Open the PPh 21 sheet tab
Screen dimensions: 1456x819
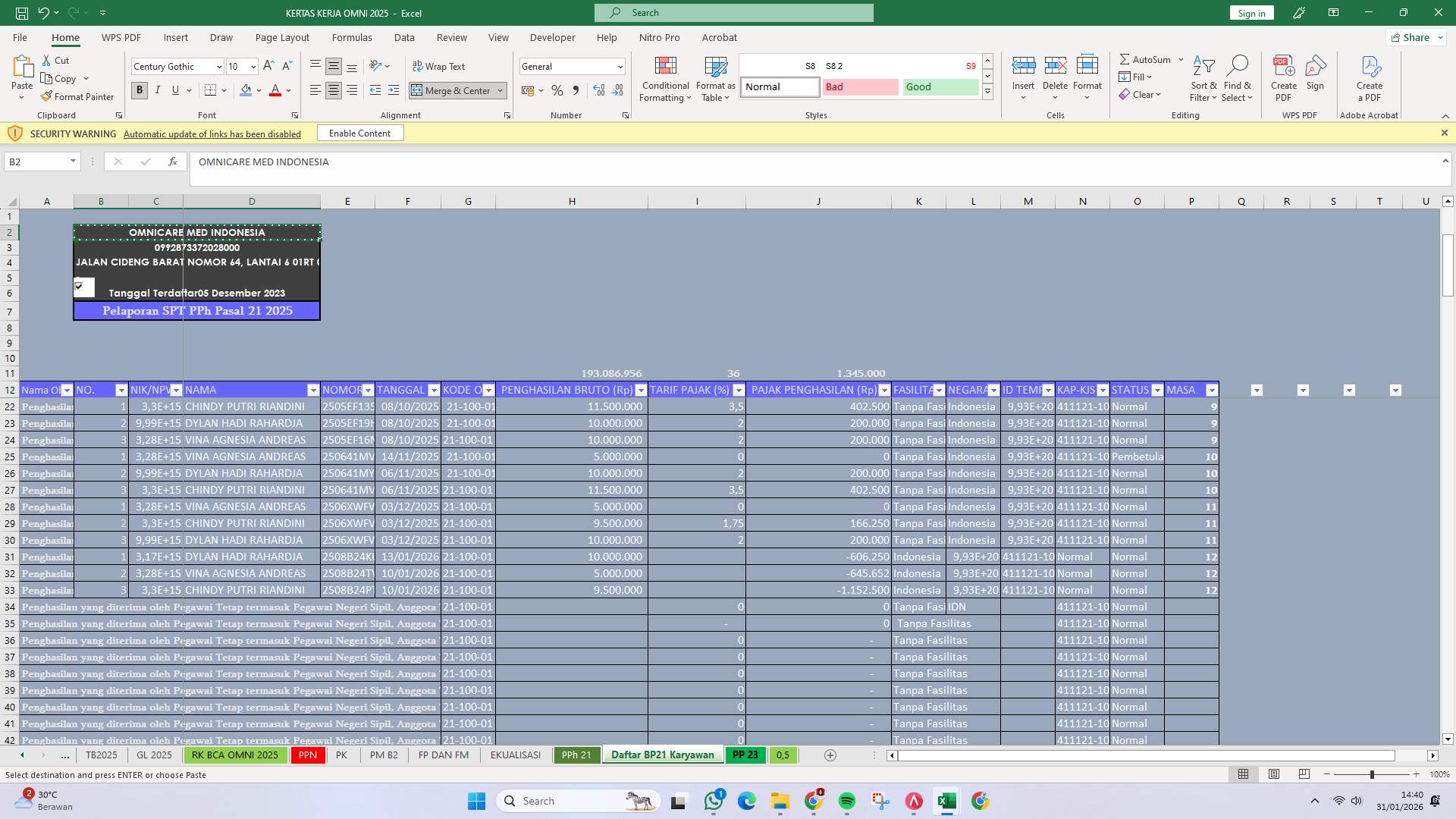(x=576, y=755)
